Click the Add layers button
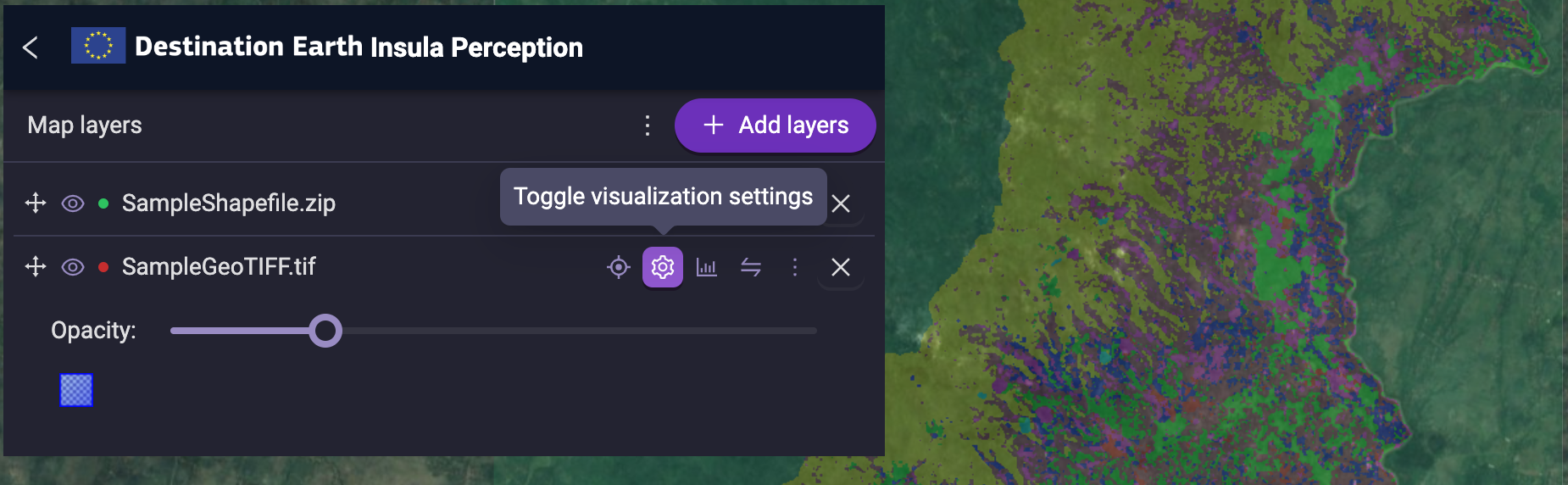1568x485 pixels. [x=775, y=125]
